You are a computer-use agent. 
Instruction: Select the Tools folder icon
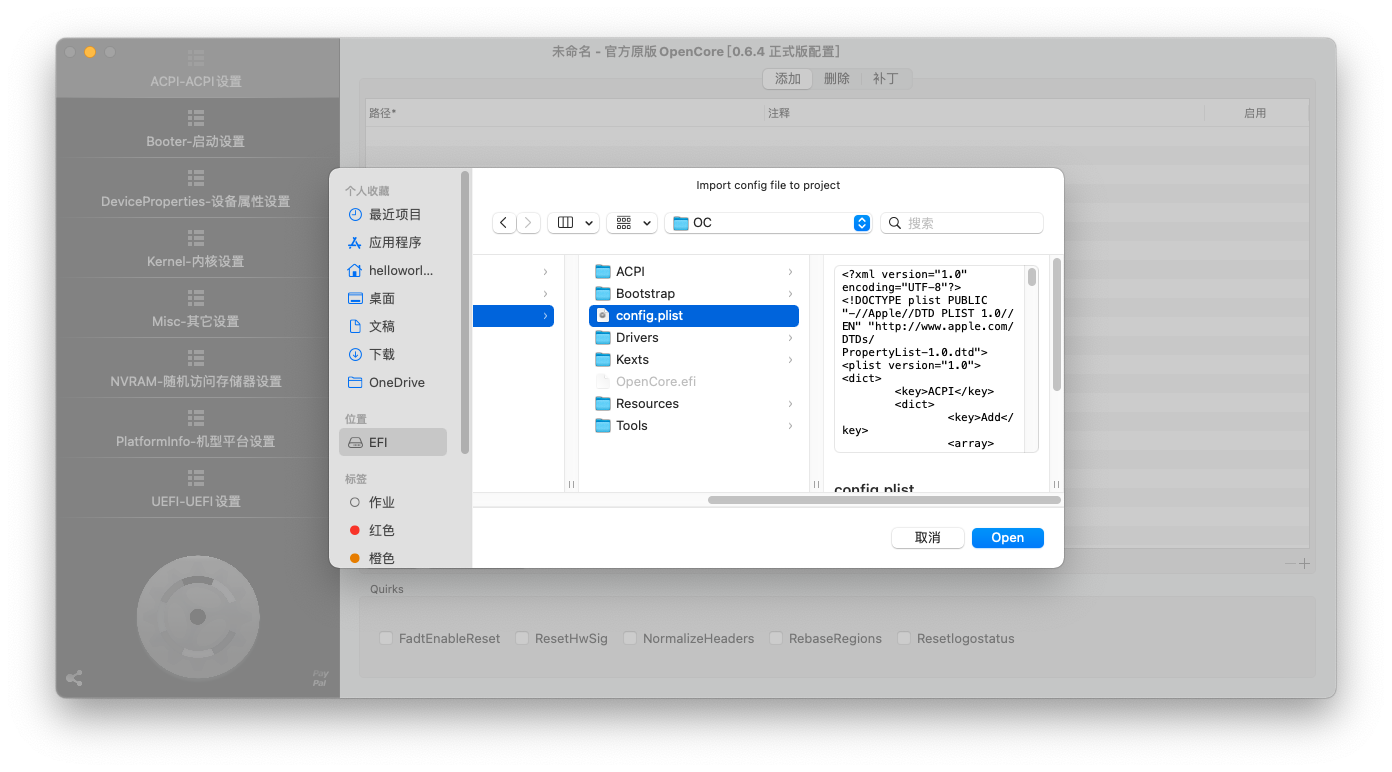[x=602, y=425]
